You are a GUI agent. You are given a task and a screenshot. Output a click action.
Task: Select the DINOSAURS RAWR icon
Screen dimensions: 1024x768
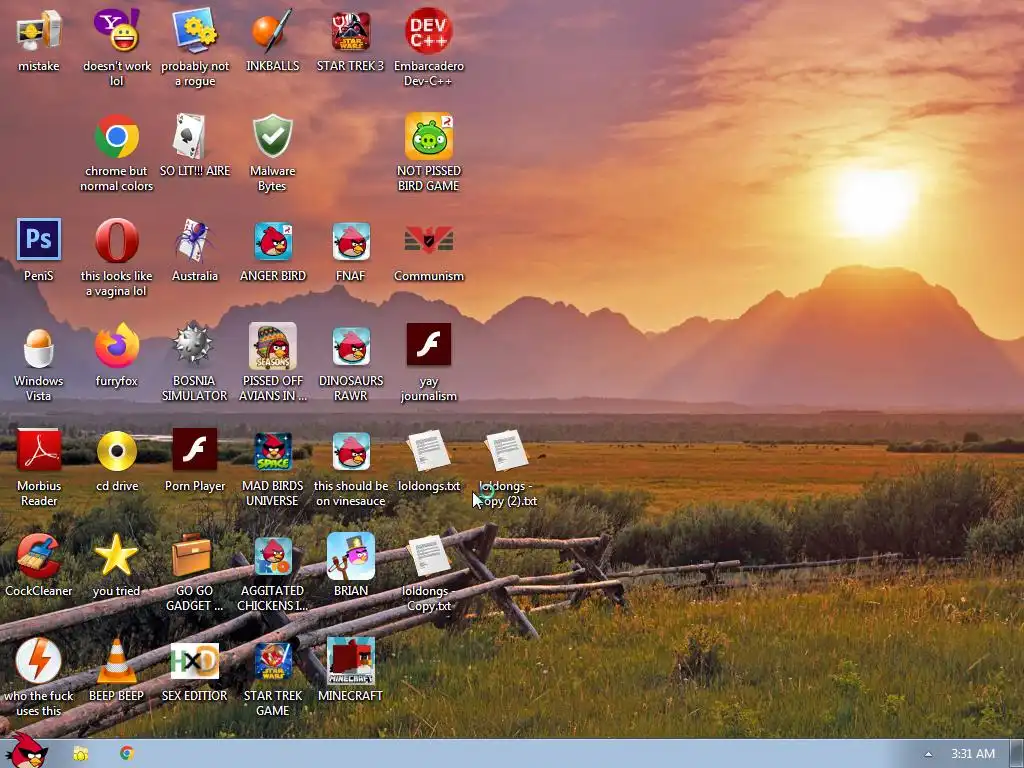click(x=351, y=346)
